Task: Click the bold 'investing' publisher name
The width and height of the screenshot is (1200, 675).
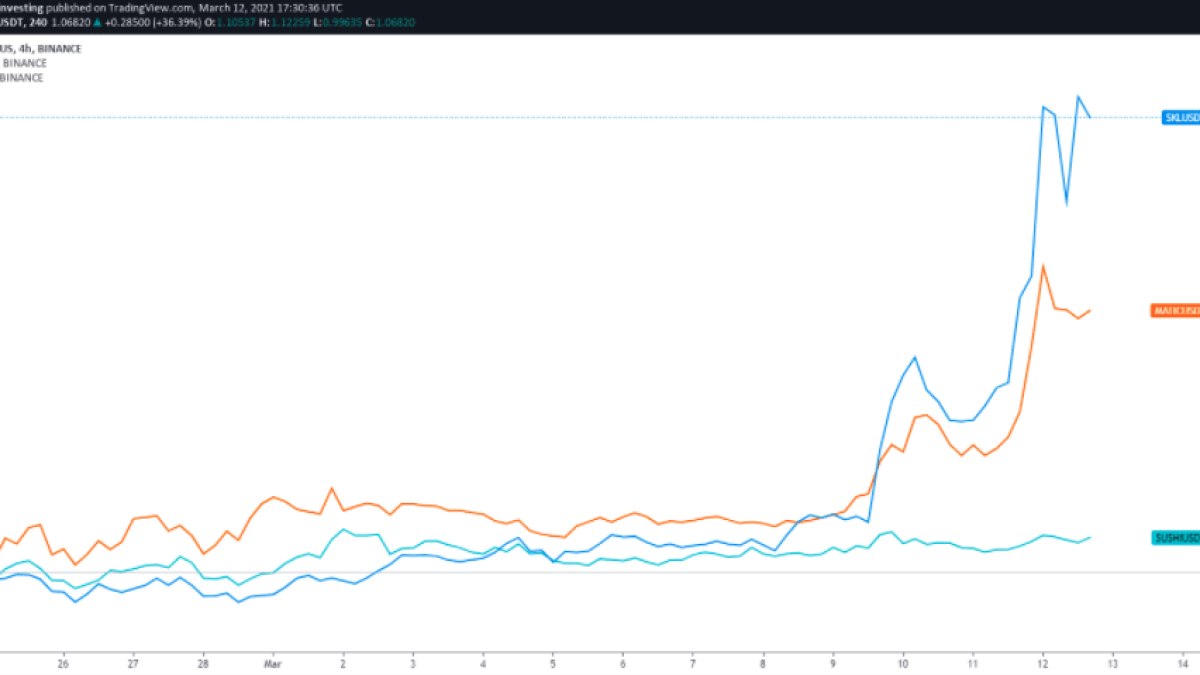Action: point(24,7)
